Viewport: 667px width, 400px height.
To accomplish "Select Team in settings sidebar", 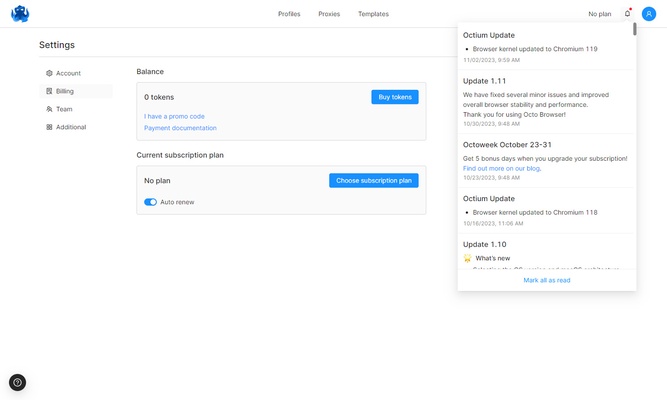I will pos(76,109).
